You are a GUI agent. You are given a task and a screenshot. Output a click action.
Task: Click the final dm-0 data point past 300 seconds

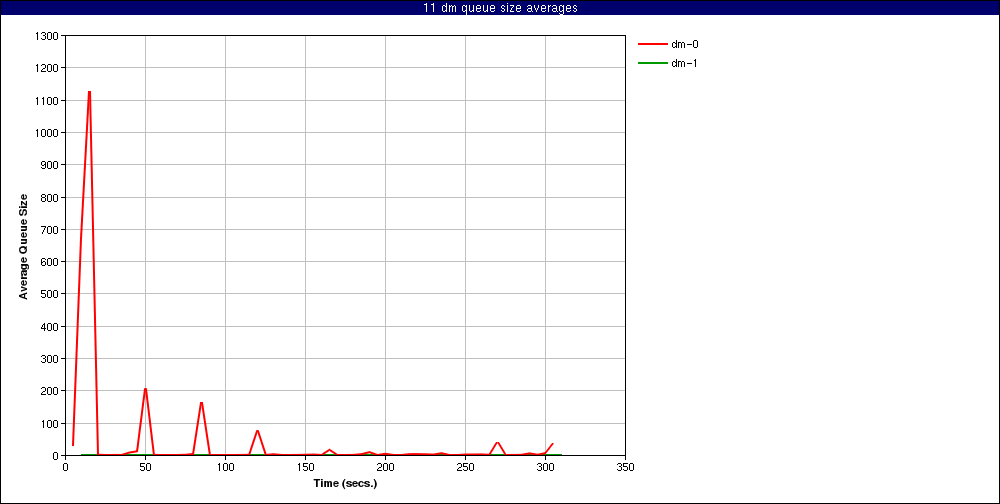coord(552,443)
